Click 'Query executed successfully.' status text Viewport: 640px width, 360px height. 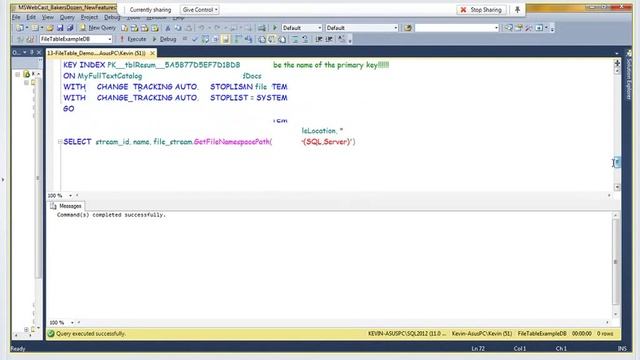[91, 333]
